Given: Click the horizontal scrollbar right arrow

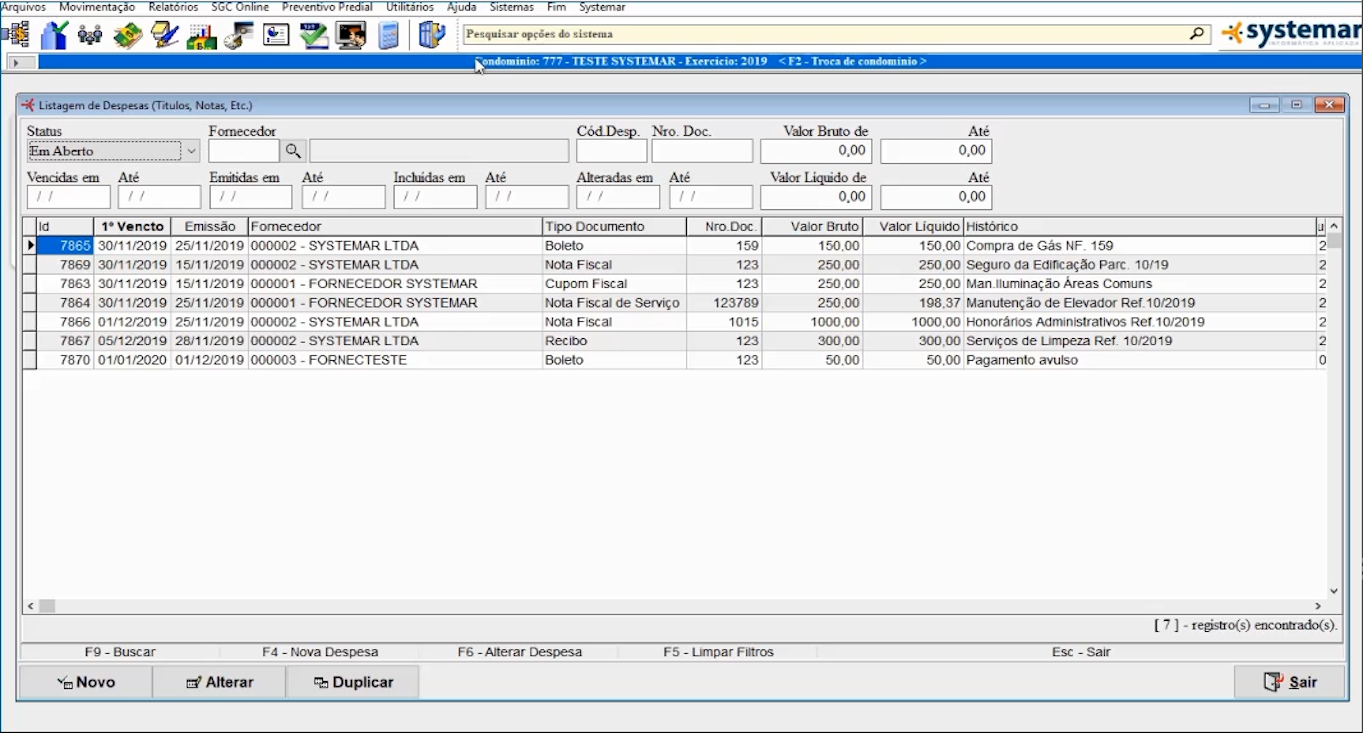Looking at the screenshot, I should [1318, 606].
